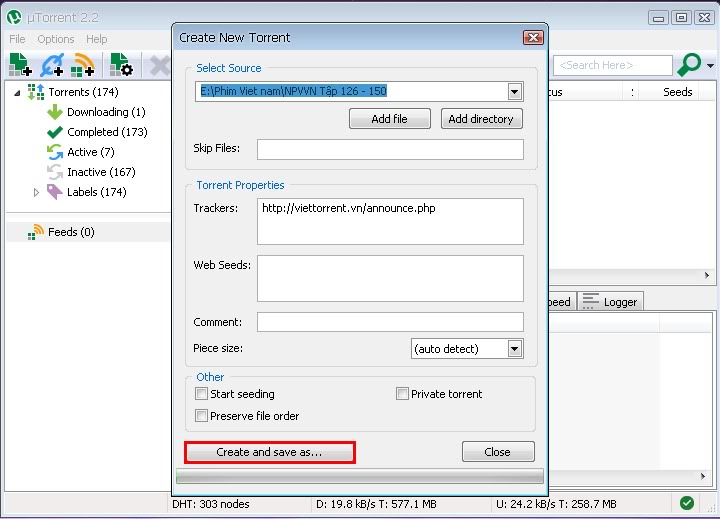The width and height of the screenshot is (720, 519).
Task: Click the torrent creation progress bar
Action: coord(360,476)
